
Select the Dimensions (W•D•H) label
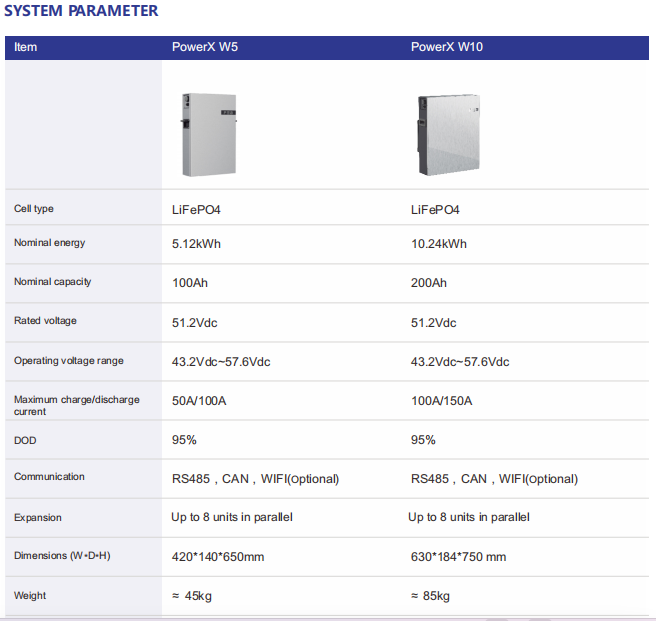[62, 556]
